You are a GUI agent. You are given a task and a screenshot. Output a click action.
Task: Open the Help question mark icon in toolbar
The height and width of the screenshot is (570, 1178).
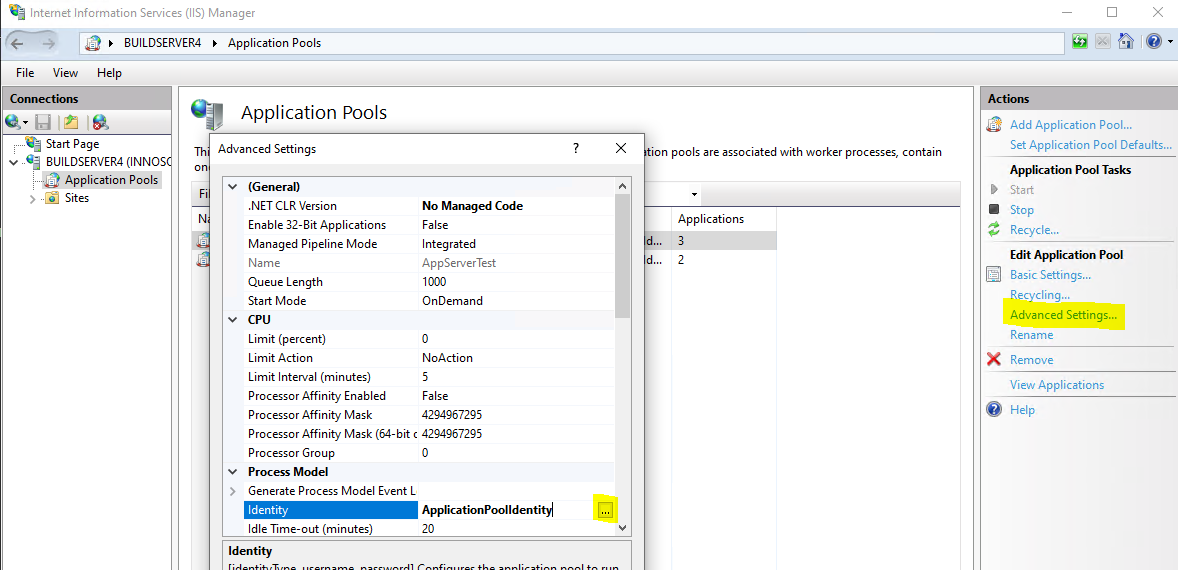click(x=1153, y=42)
